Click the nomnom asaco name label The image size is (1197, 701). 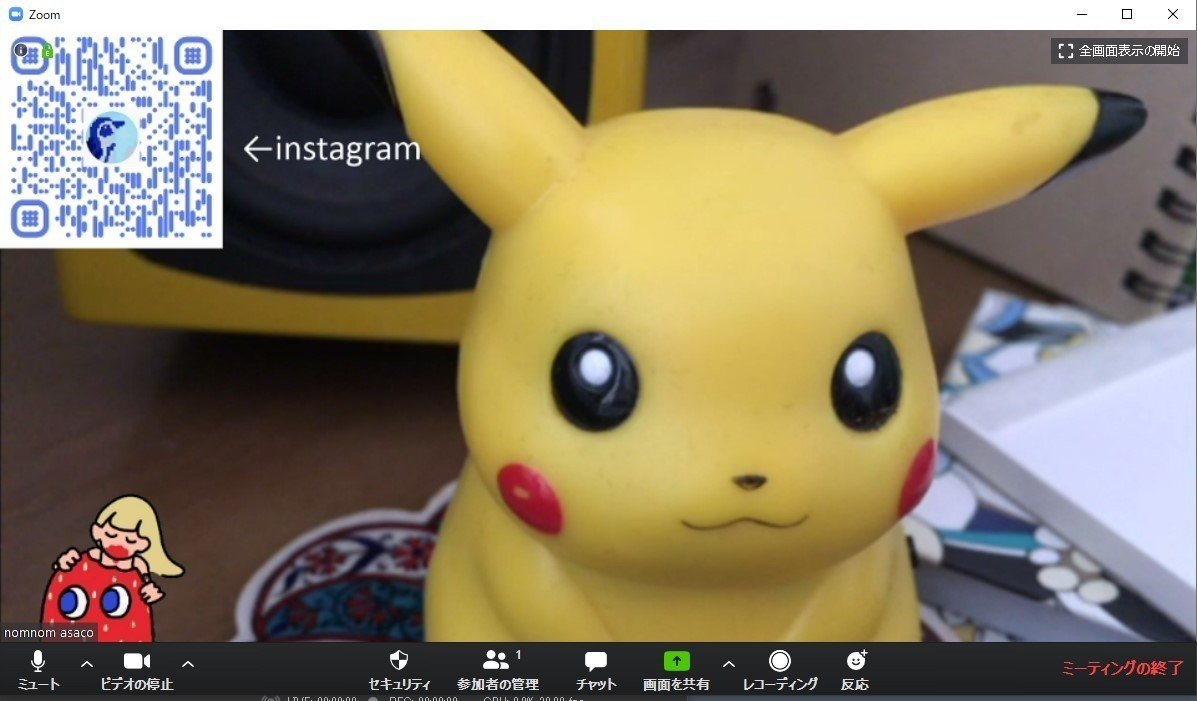click(48, 632)
